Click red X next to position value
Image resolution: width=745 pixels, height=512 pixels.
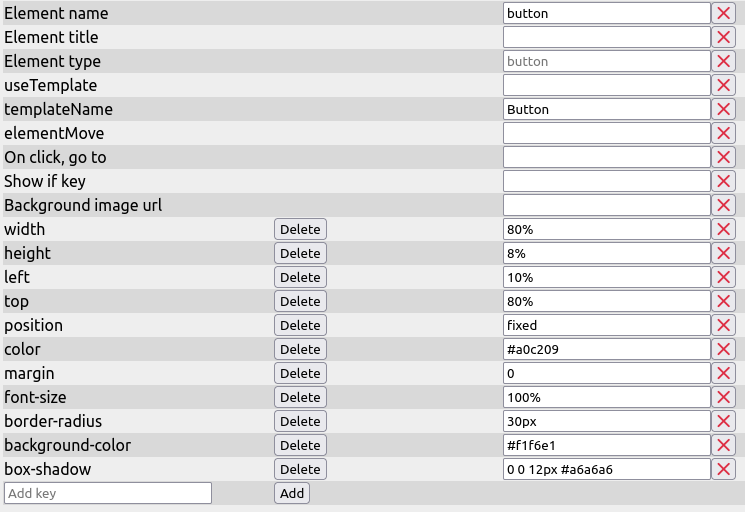[723, 325]
